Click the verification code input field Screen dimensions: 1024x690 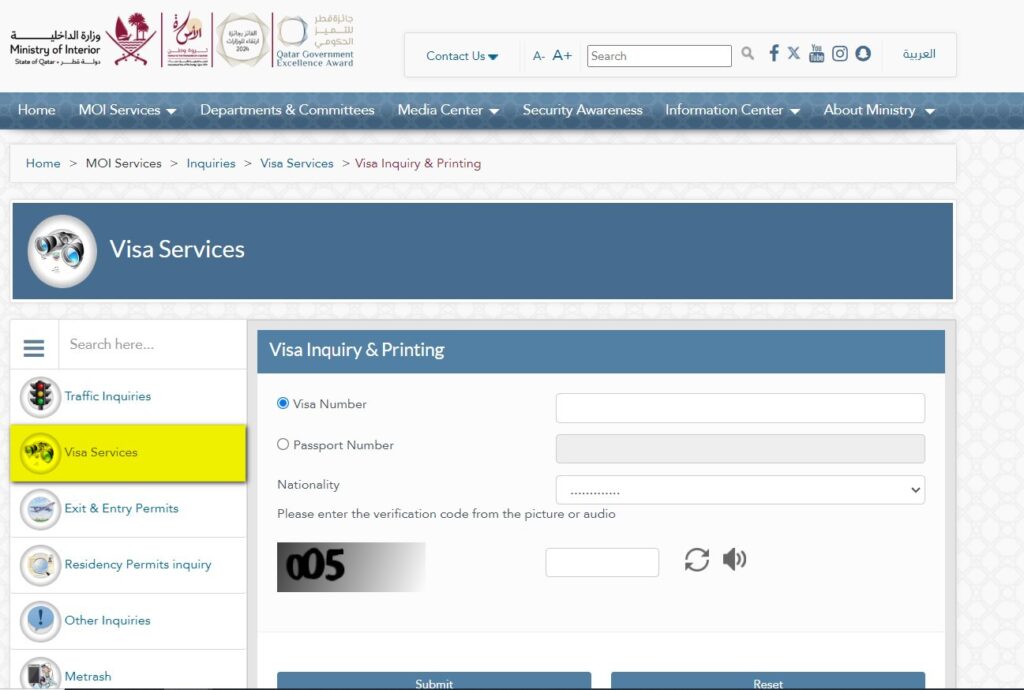(x=601, y=561)
